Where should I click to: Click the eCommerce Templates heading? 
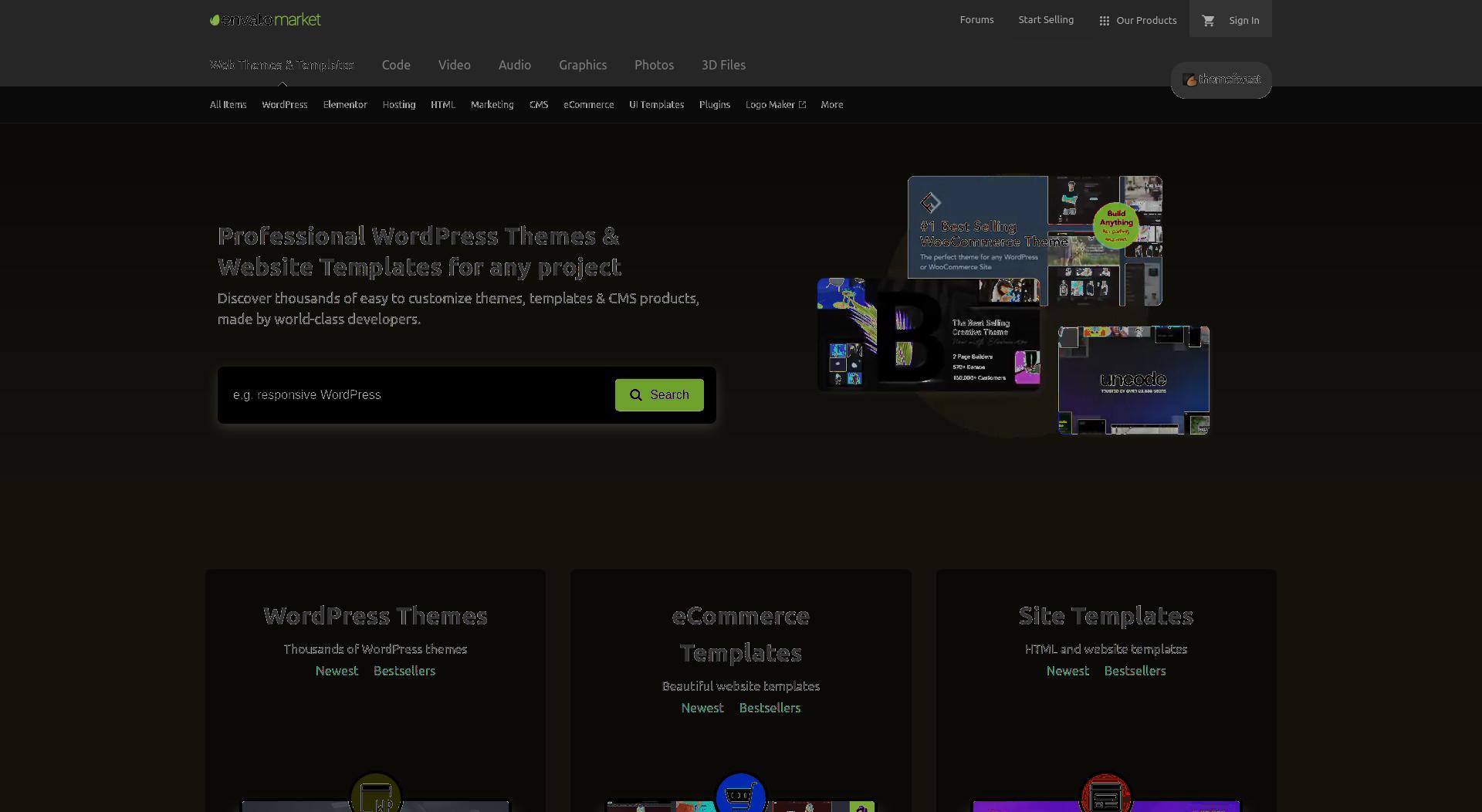(x=741, y=634)
